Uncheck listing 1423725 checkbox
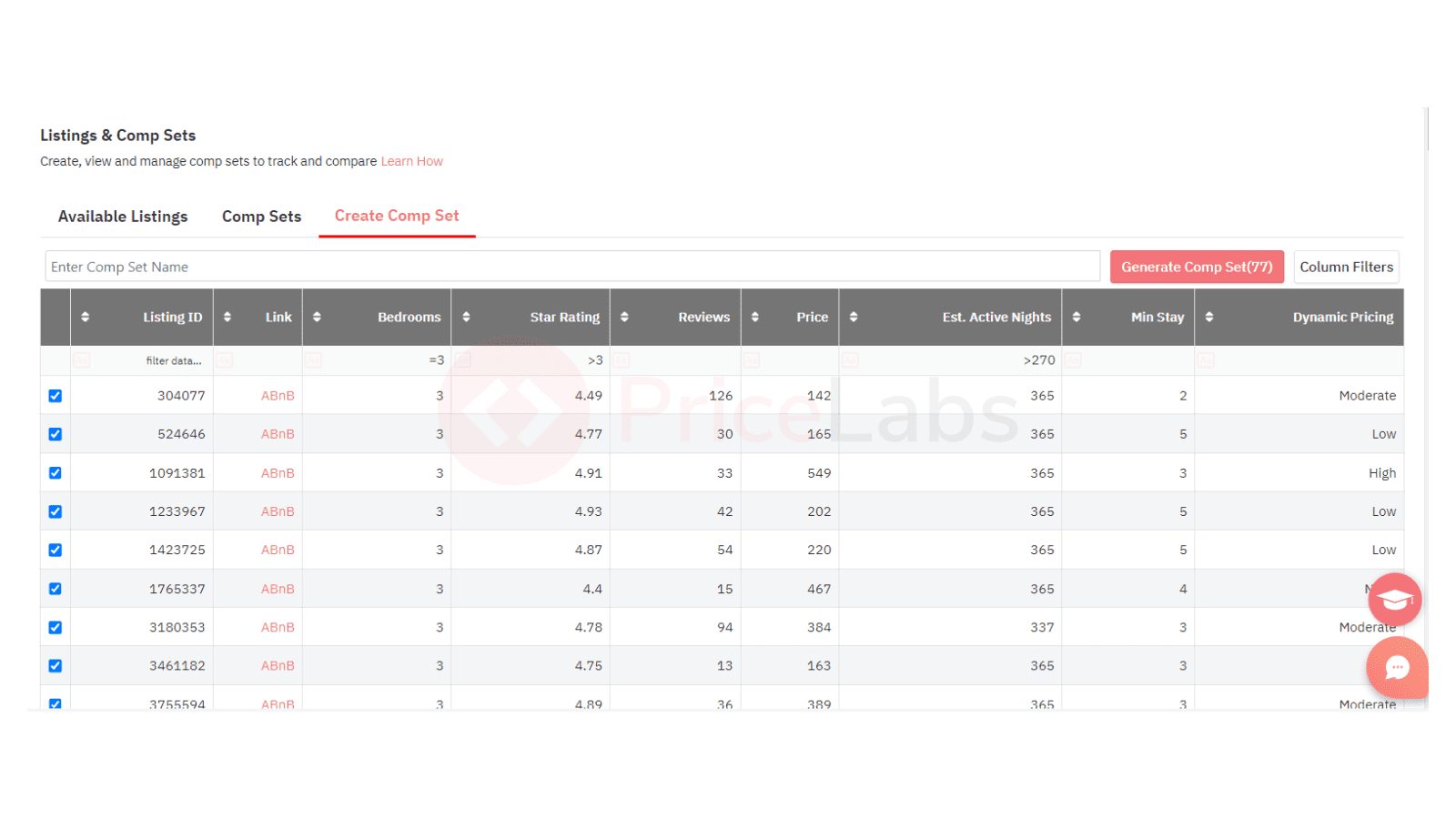The image size is (1456, 819). 56,550
